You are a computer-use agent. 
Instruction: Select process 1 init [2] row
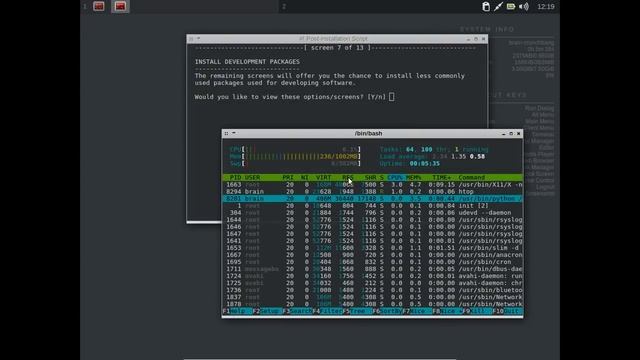[373, 206]
